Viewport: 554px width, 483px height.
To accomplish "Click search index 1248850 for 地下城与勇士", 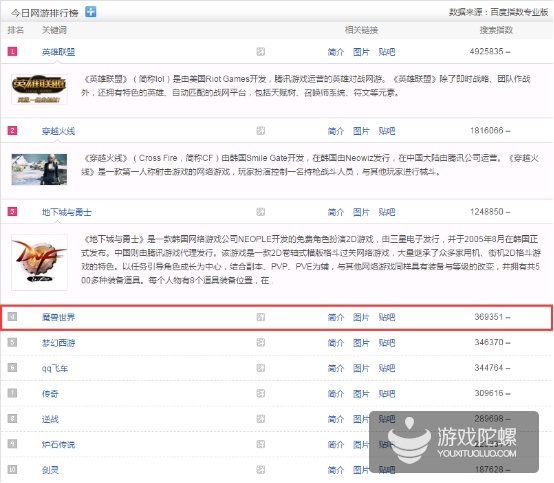I will [487, 212].
